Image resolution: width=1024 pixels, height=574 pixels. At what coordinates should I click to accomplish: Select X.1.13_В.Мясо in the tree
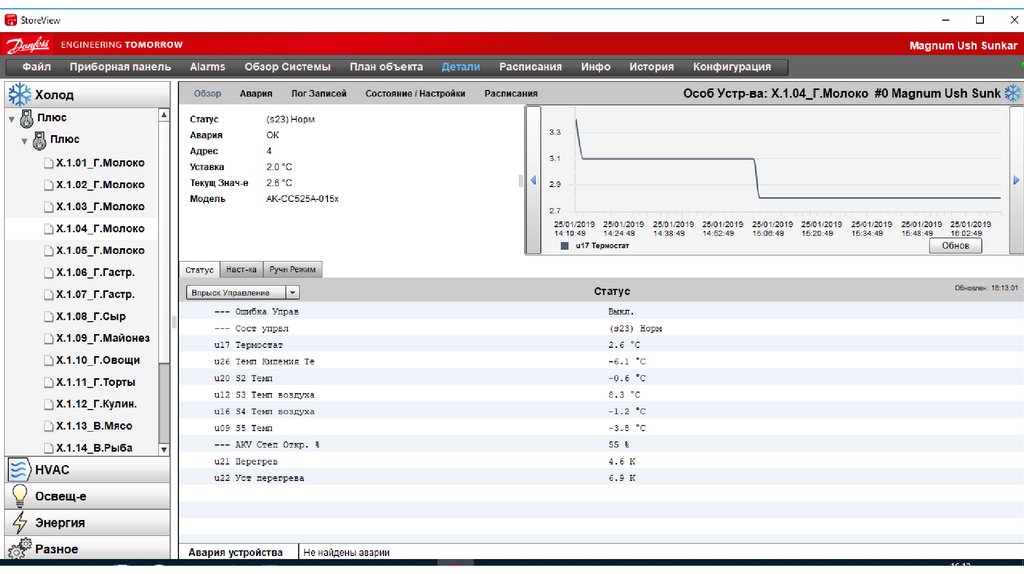pos(94,426)
